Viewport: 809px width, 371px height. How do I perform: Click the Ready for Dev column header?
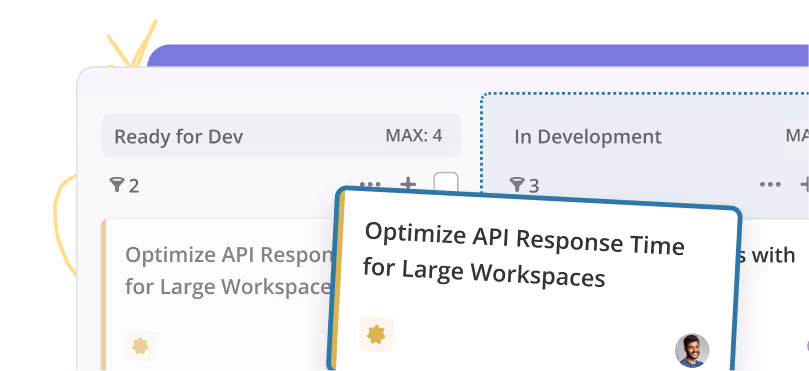point(281,136)
